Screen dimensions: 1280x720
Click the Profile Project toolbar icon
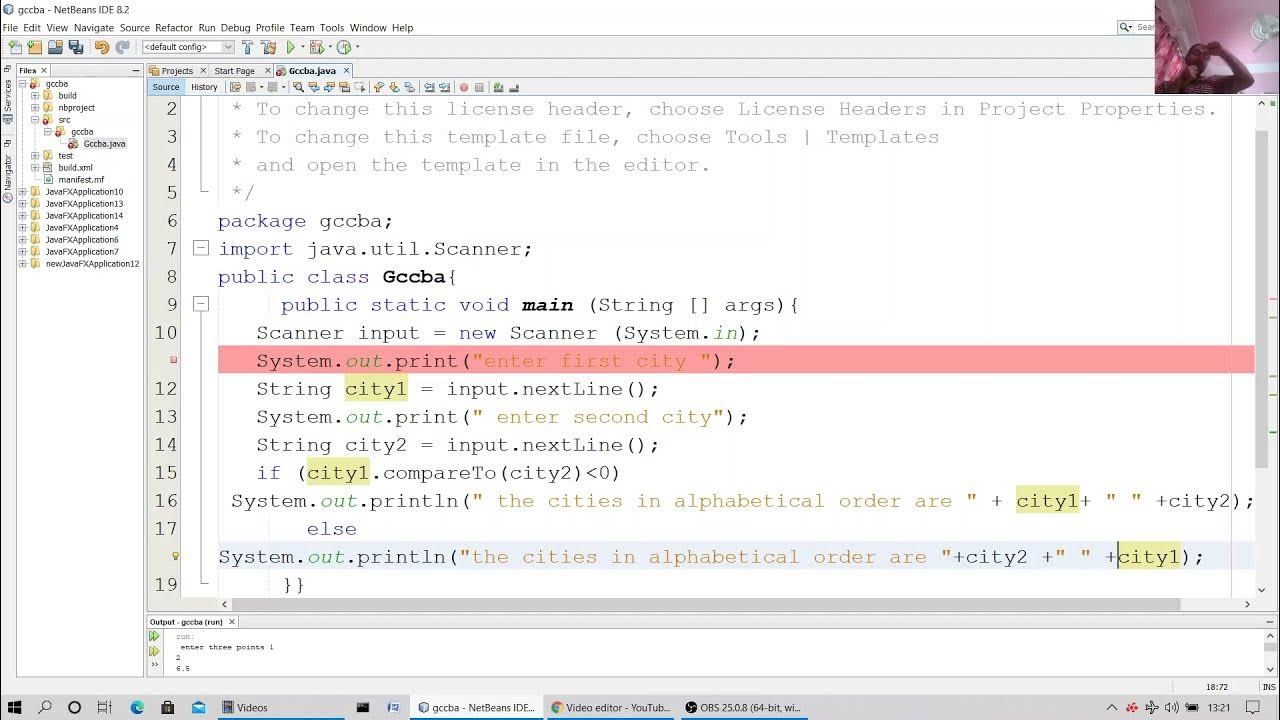coord(344,47)
